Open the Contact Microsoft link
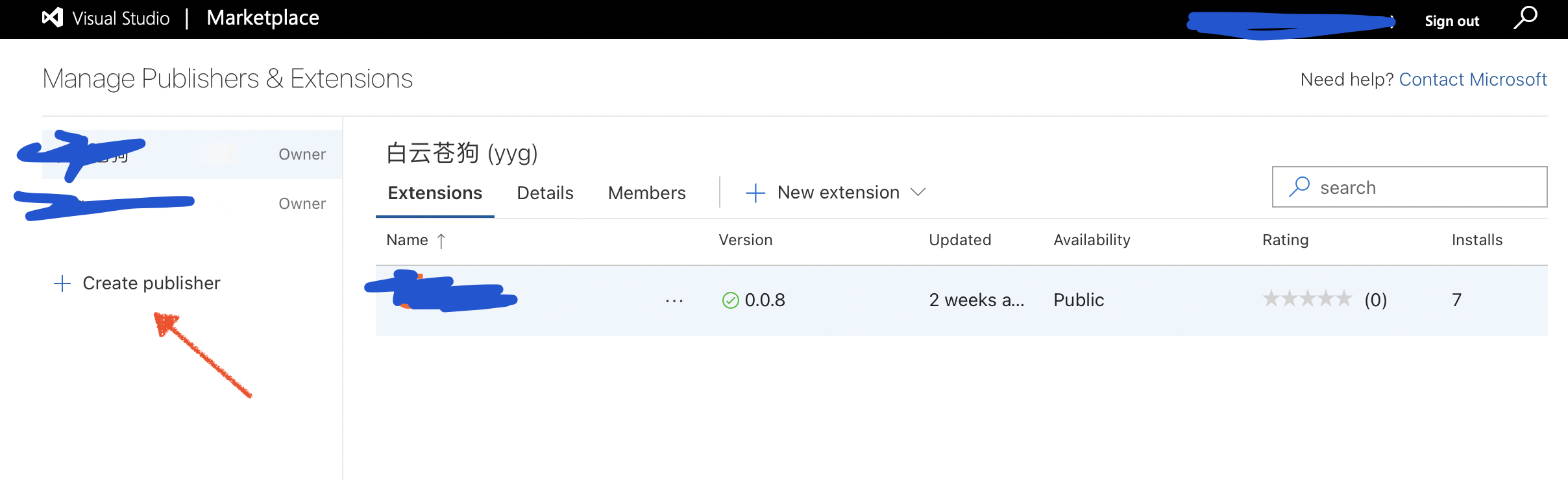 click(x=1473, y=79)
